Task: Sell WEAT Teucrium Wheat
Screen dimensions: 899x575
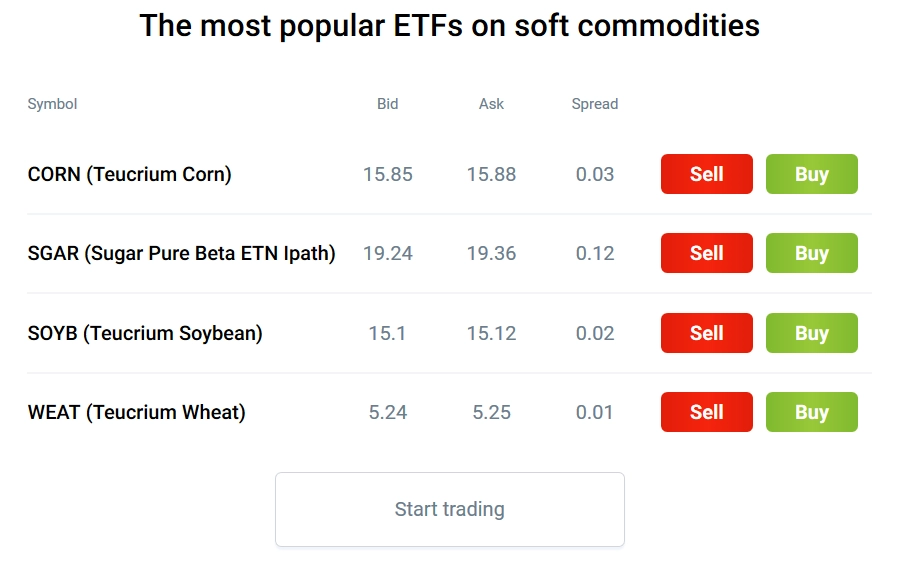Action: (x=706, y=412)
